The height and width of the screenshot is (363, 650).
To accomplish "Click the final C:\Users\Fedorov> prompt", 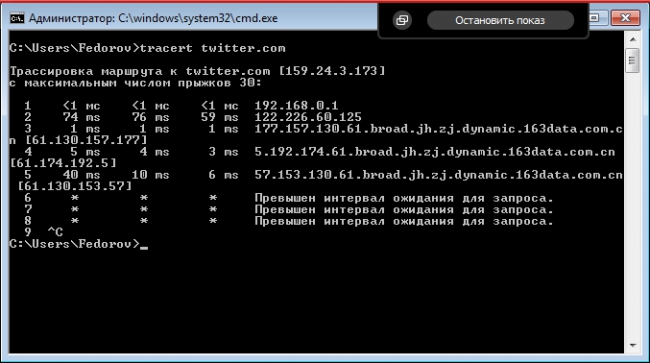I will point(75,244).
